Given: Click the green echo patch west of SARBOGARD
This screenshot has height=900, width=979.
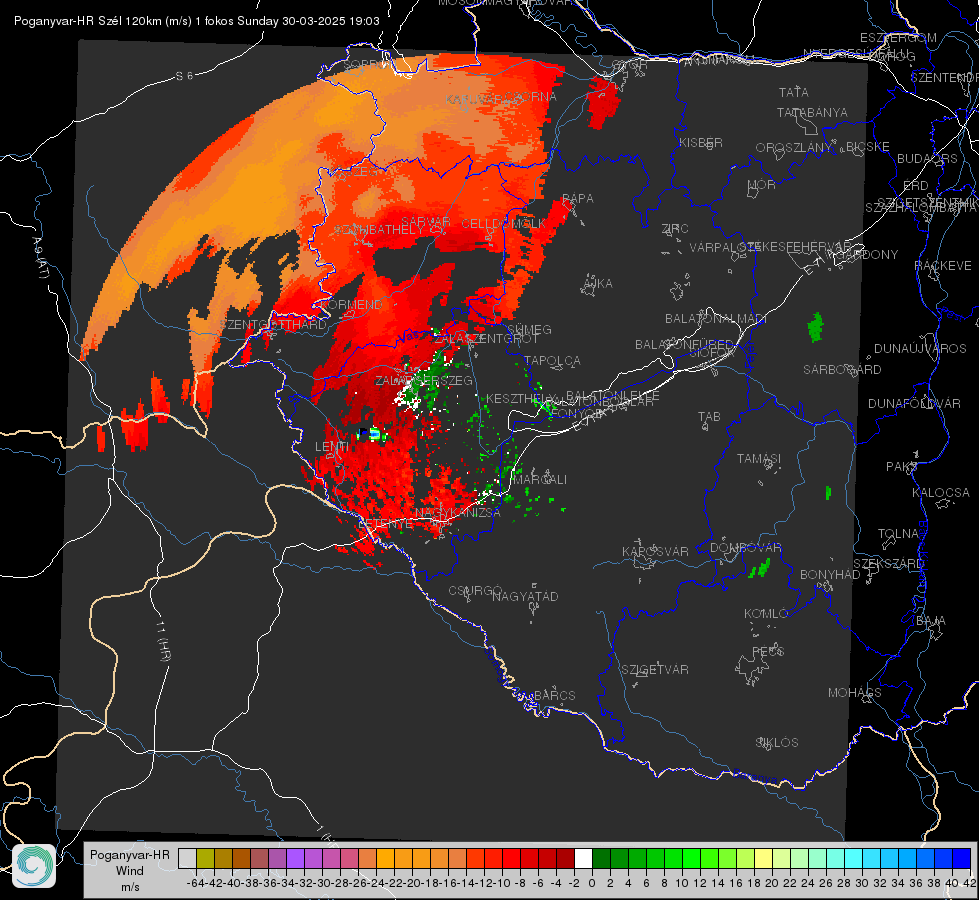Looking at the screenshot, I should coord(815,327).
